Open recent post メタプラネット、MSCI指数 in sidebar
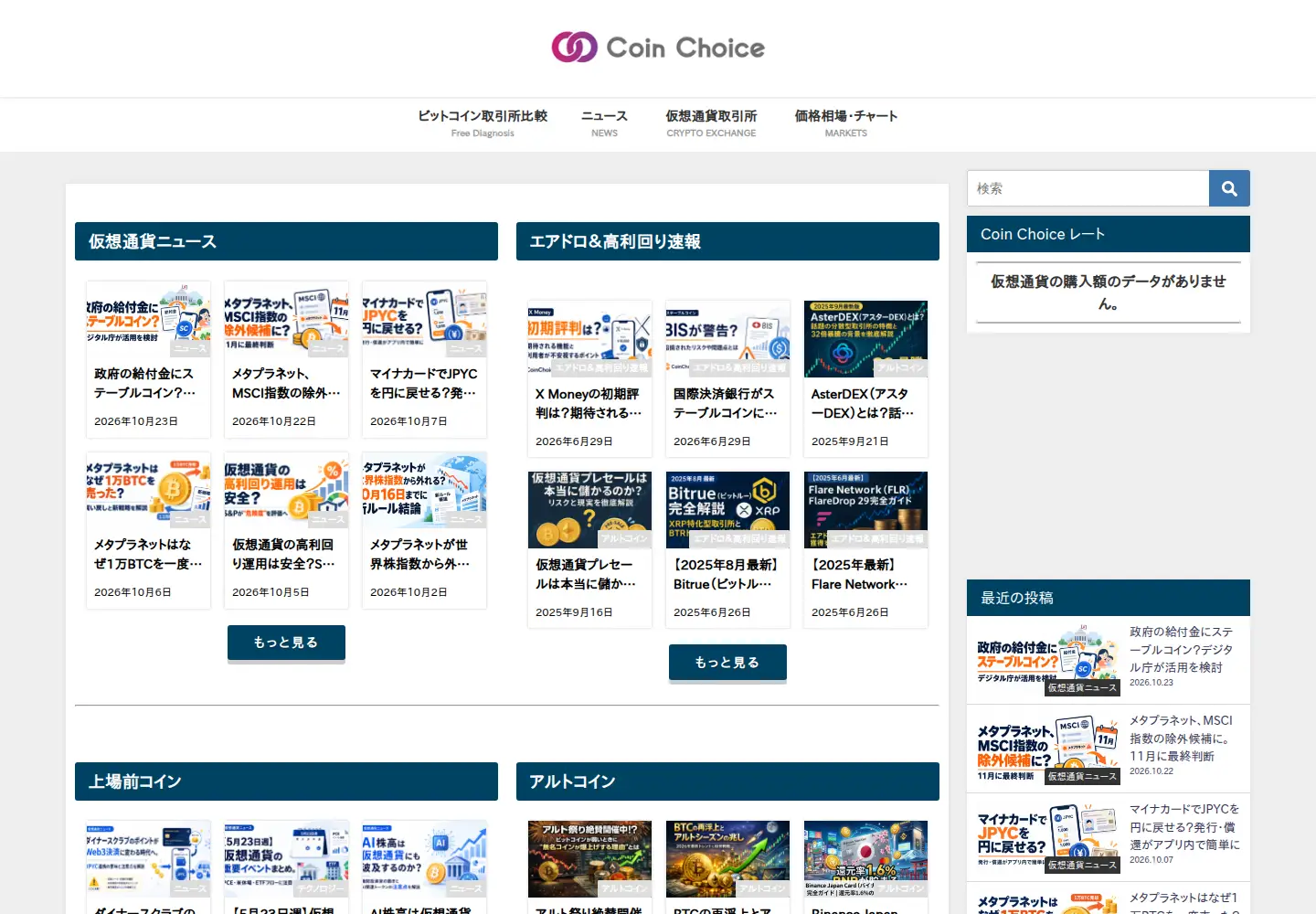Screen dimensions: 1316x914 click(1182, 739)
